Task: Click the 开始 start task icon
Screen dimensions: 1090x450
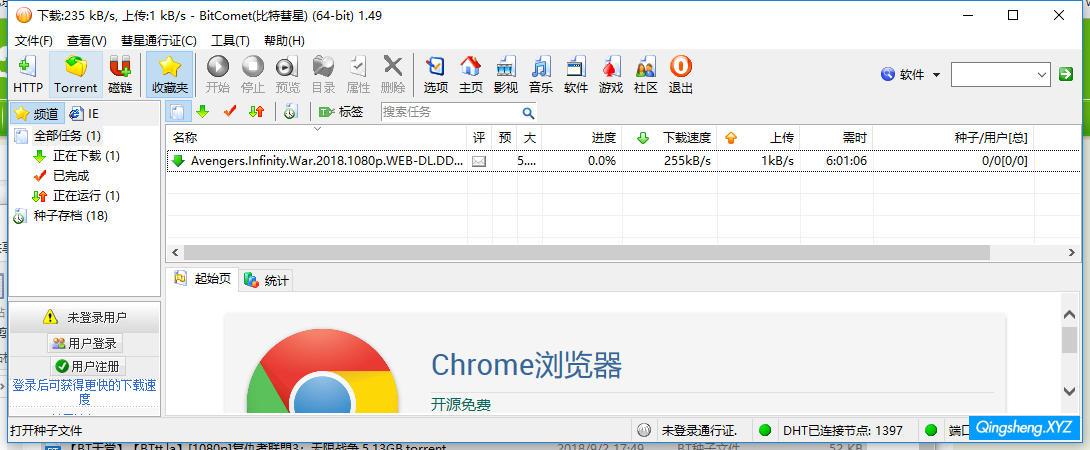Action: point(218,74)
